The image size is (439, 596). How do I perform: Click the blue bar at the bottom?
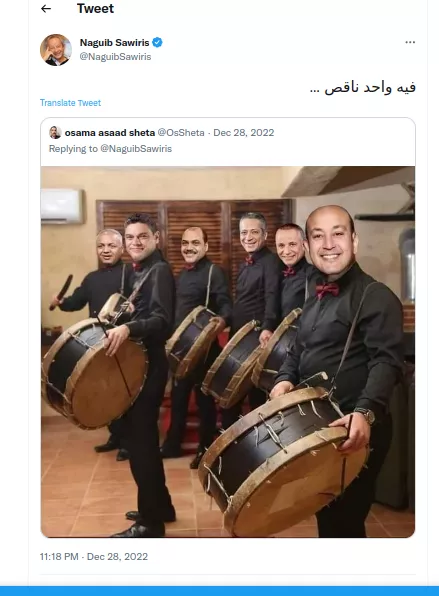(219, 591)
